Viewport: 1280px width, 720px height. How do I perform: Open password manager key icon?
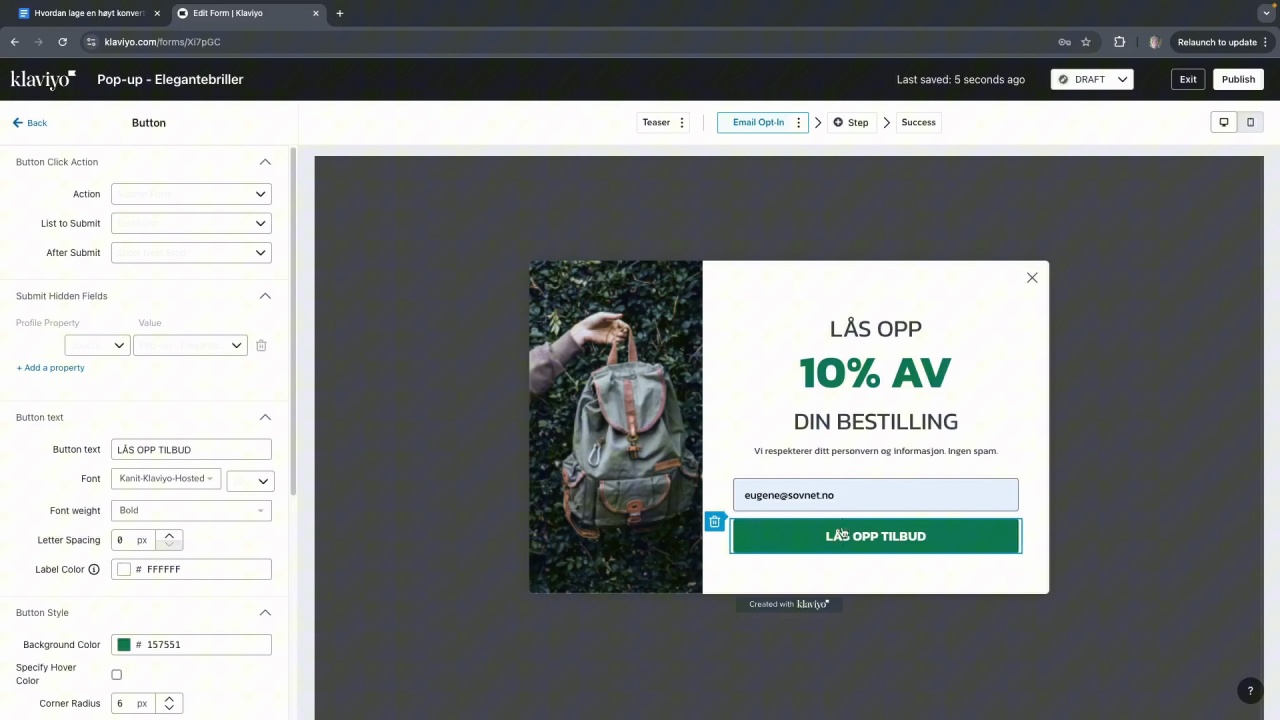pos(1064,42)
